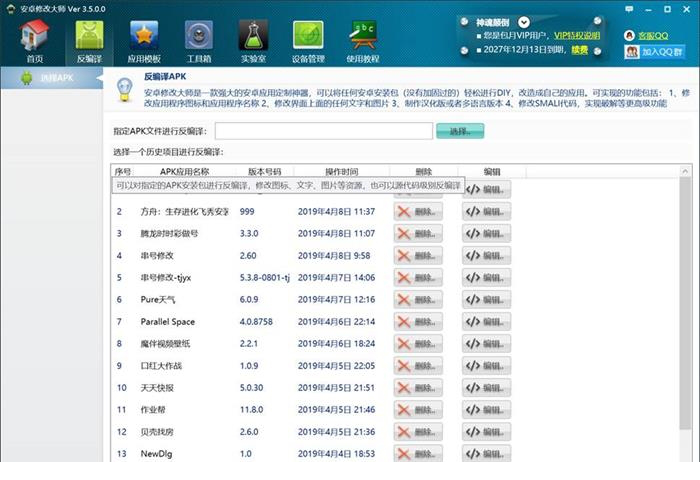Select the NewDlg name cell
The image size is (700, 480).
[x=156, y=454]
